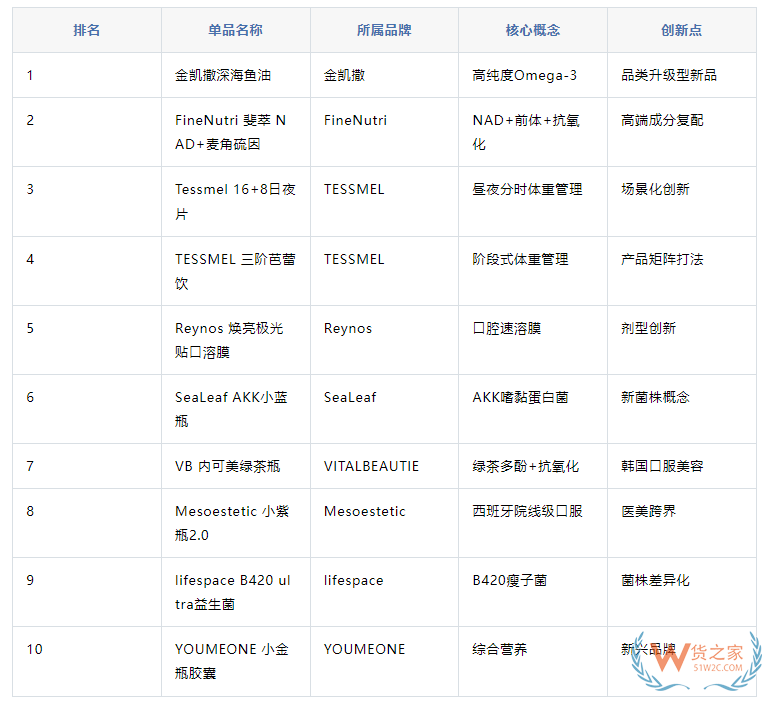774x704 pixels.
Task: Click the lifespace B420 ultra益生菌 product cell
Action: (235, 592)
